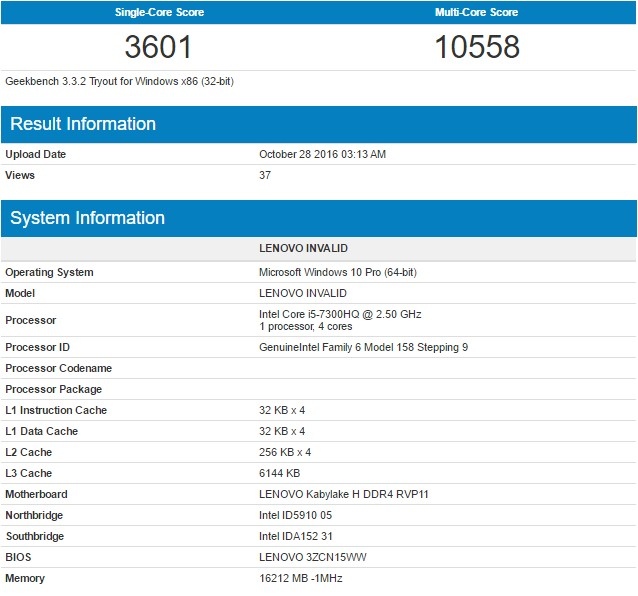Viewport: 638px width, 596px height.
Task: Click the Geekbench 3.3.2 Tryout version text
Action: 119,81
